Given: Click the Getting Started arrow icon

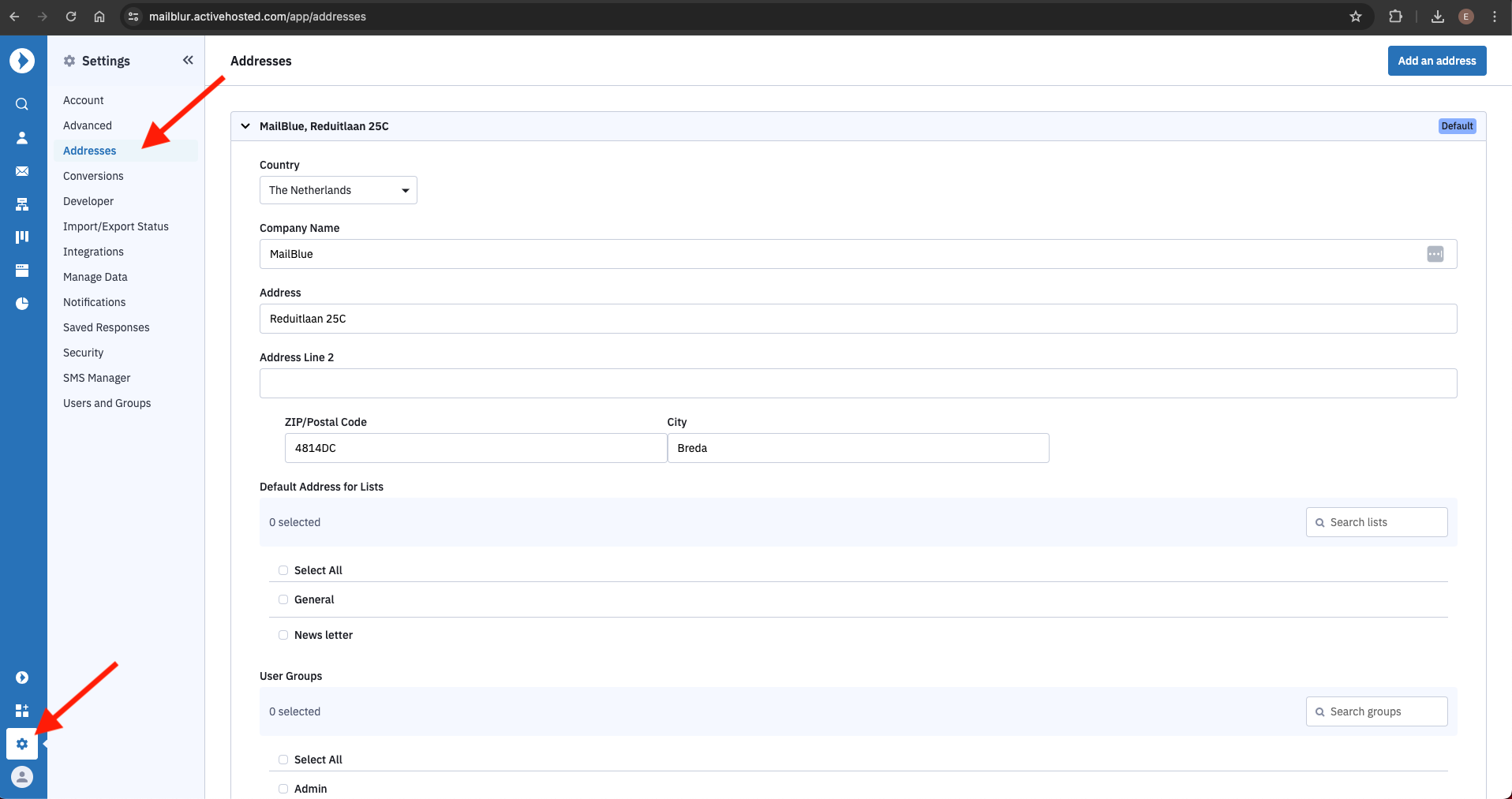Looking at the screenshot, I should [x=22, y=678].
